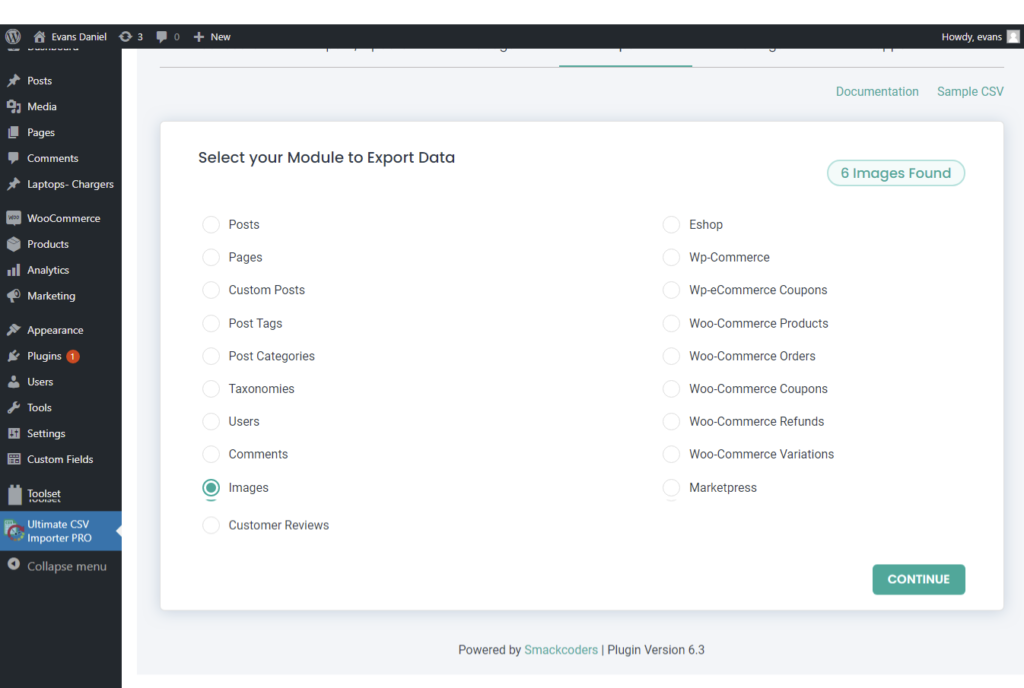Click the Users person icon

(14, 382)
